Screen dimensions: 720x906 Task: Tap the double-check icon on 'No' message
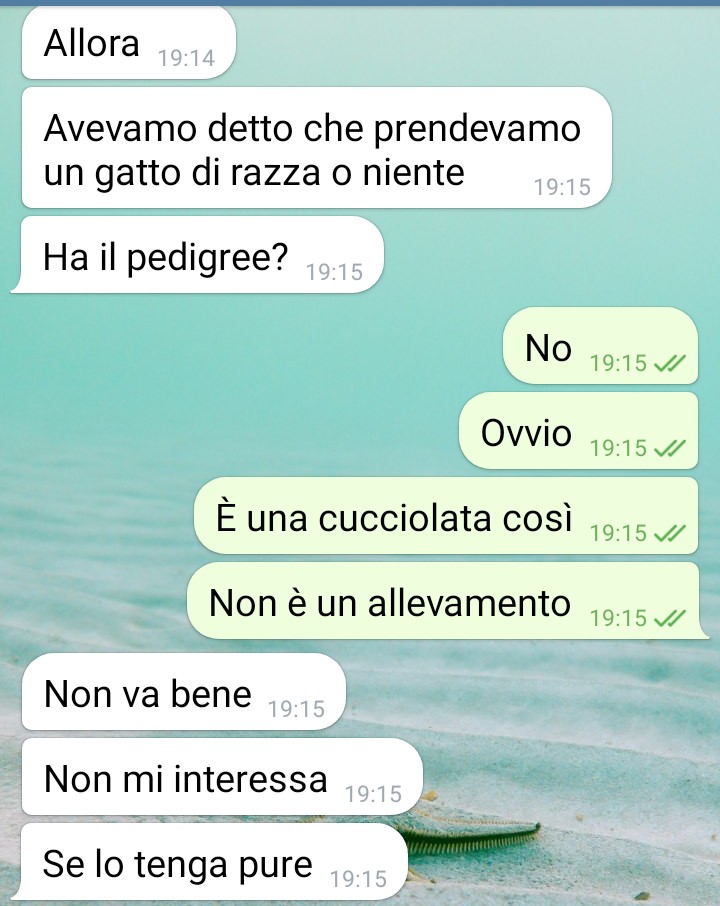(670, 363)
